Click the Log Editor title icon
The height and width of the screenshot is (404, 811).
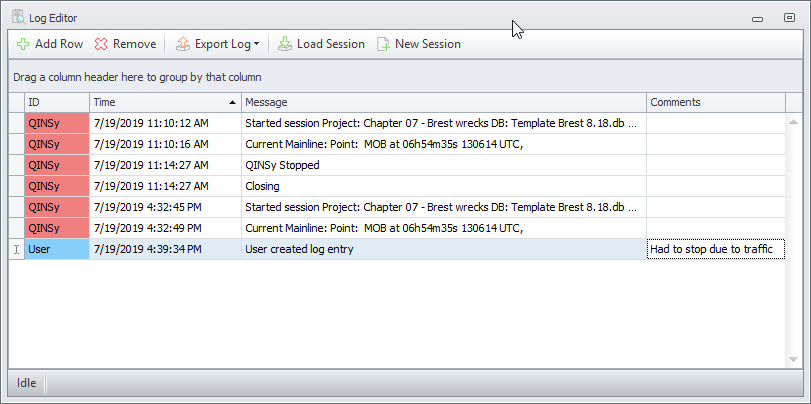[18, 18]
